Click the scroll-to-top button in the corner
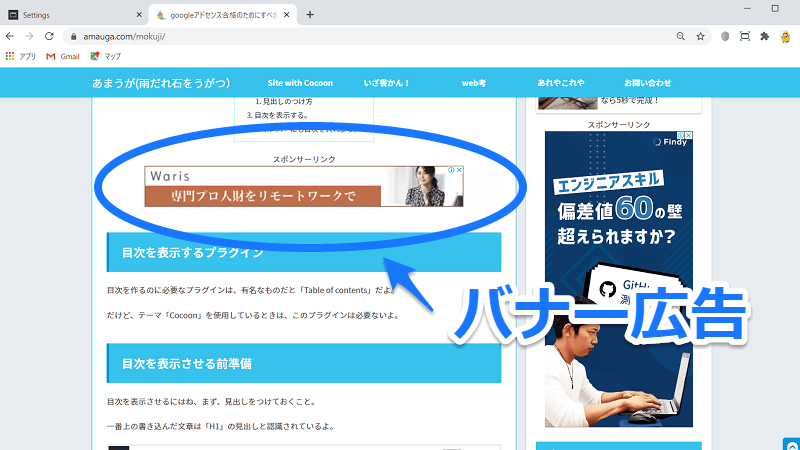Screen dimensions: 800x450 coord(790,442)
